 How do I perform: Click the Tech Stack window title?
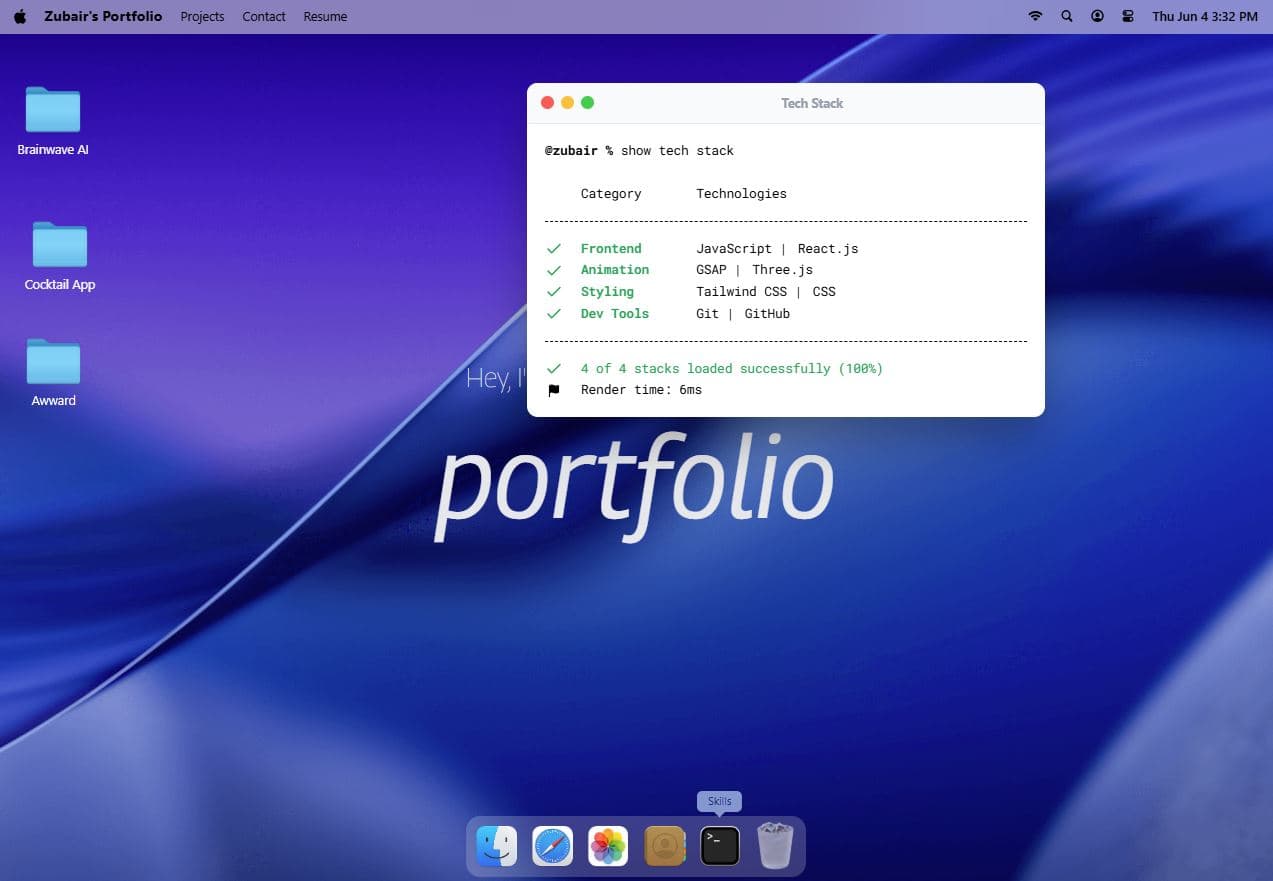[x=812, y=103]
